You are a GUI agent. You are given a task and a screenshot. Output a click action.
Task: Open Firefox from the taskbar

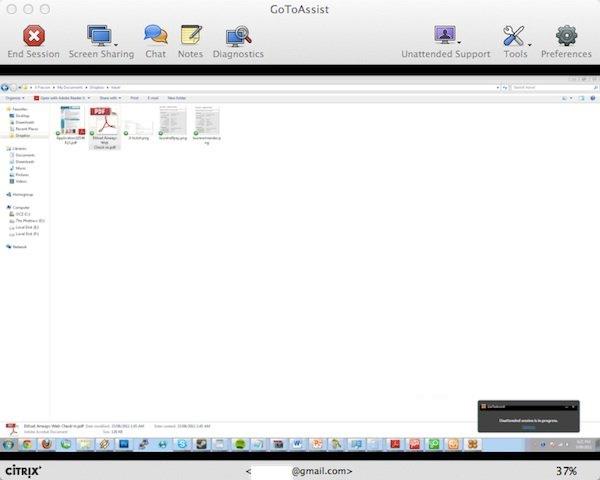tap(47, 444)
